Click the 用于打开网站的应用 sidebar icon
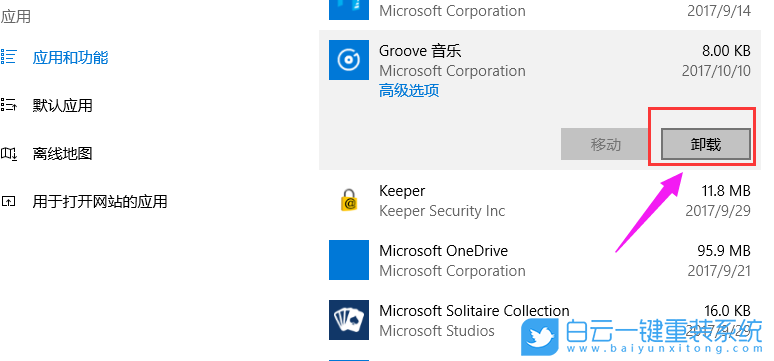The image size is (774, 361). point(8,201)
